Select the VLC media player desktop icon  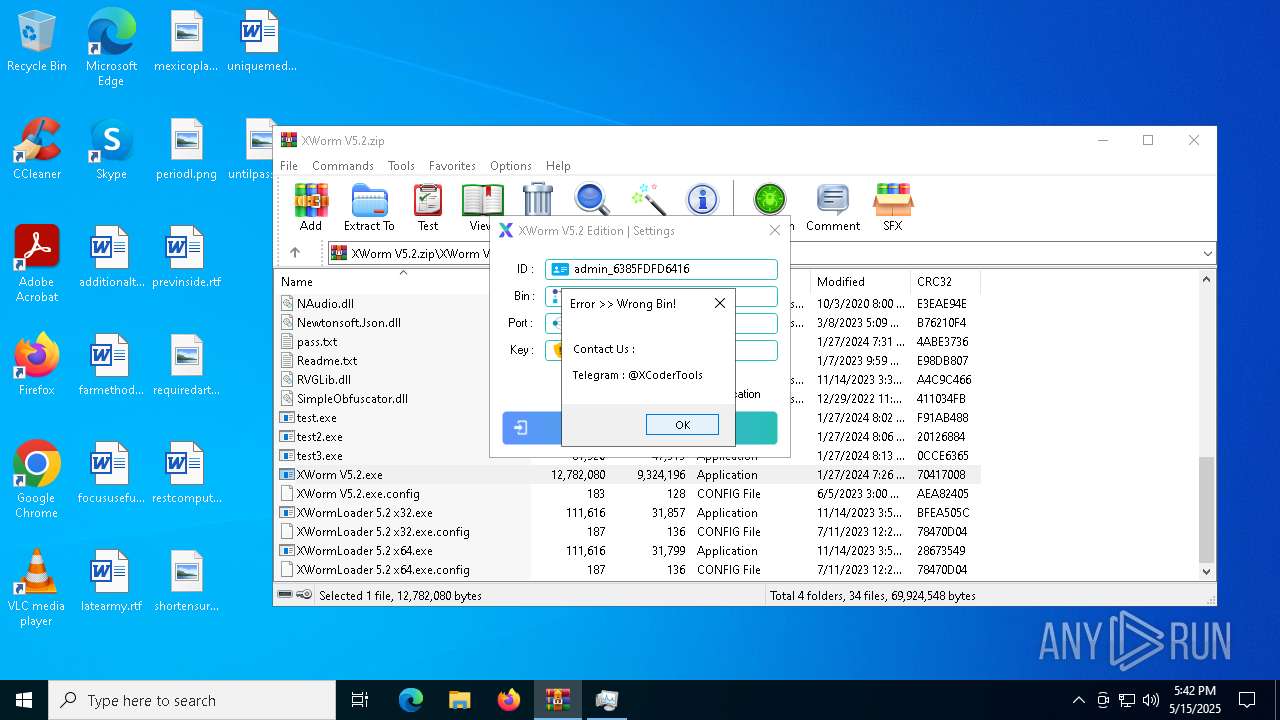click(x=37, y=588)
